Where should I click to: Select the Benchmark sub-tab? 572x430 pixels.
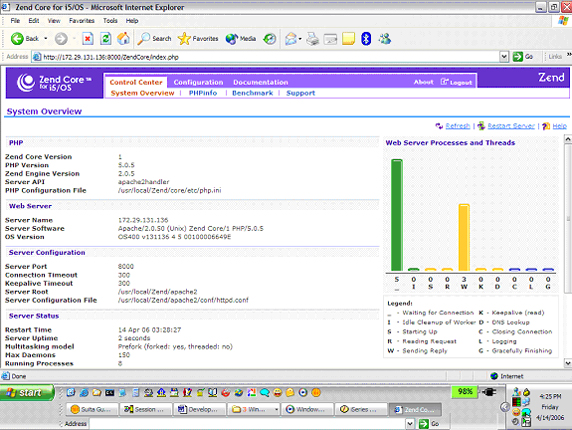tap(252, 93)
